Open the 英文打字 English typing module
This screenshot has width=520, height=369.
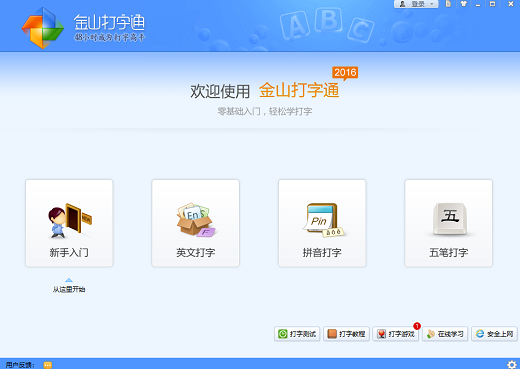(196, 223)
